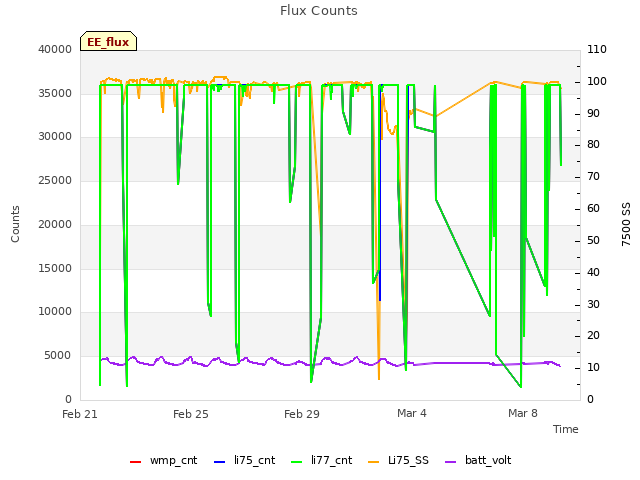Click the 25000 left axis label
This screenshot has width=640, height=480.
point(55,180)
